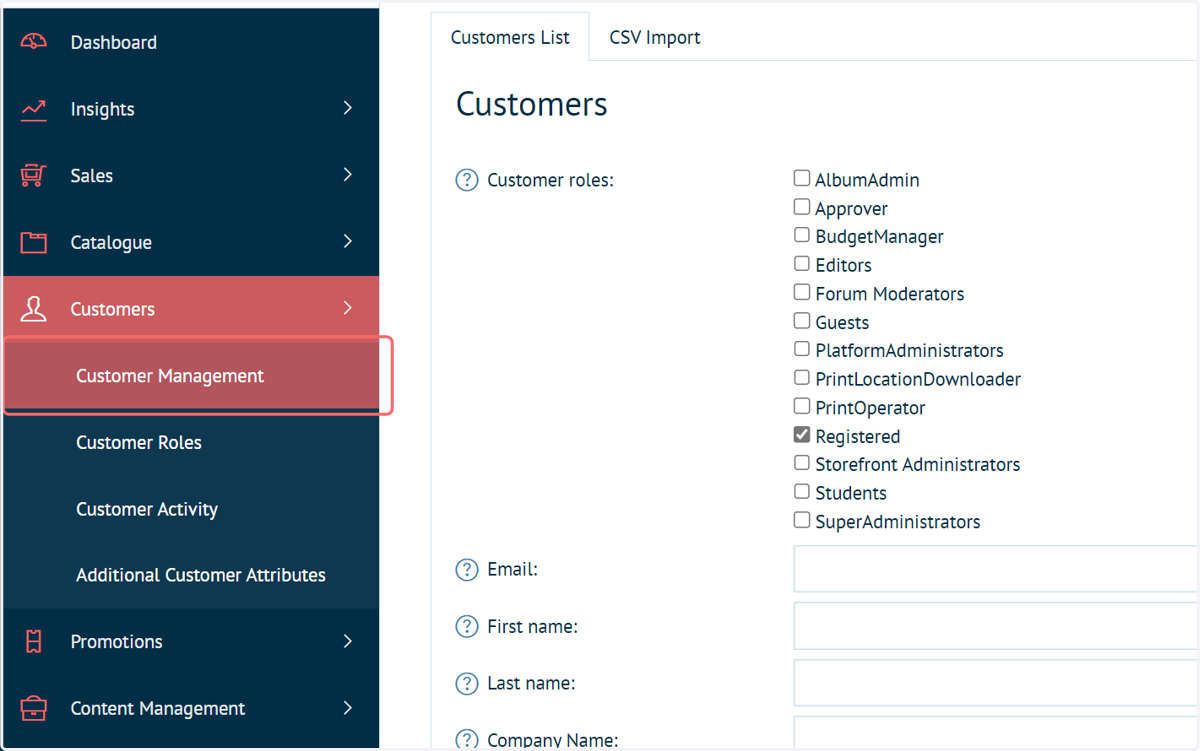Tick the Storefront Administrators checkbox
The image size is (1200, 751).
click(x=802, y=463)
